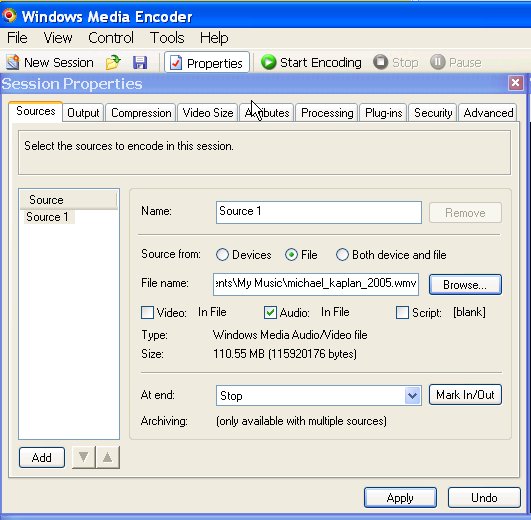Switch to the Security tab
Viewport: 531px width, 520px height.
(433, 113)
